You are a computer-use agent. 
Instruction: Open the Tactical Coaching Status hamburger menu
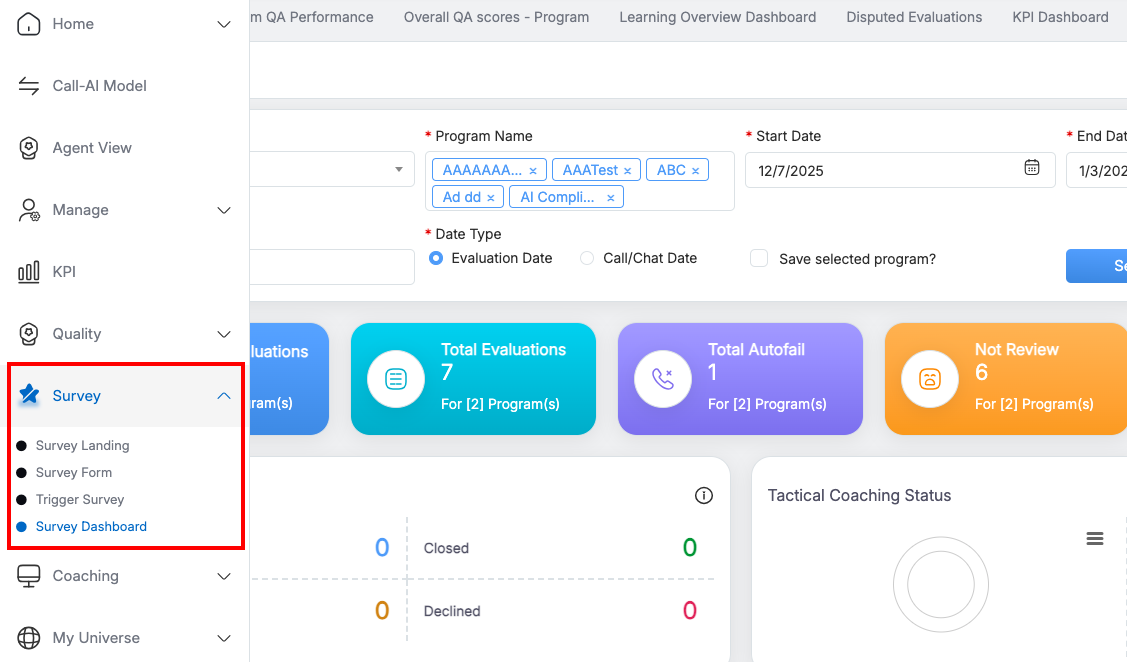pos(1095,539)
